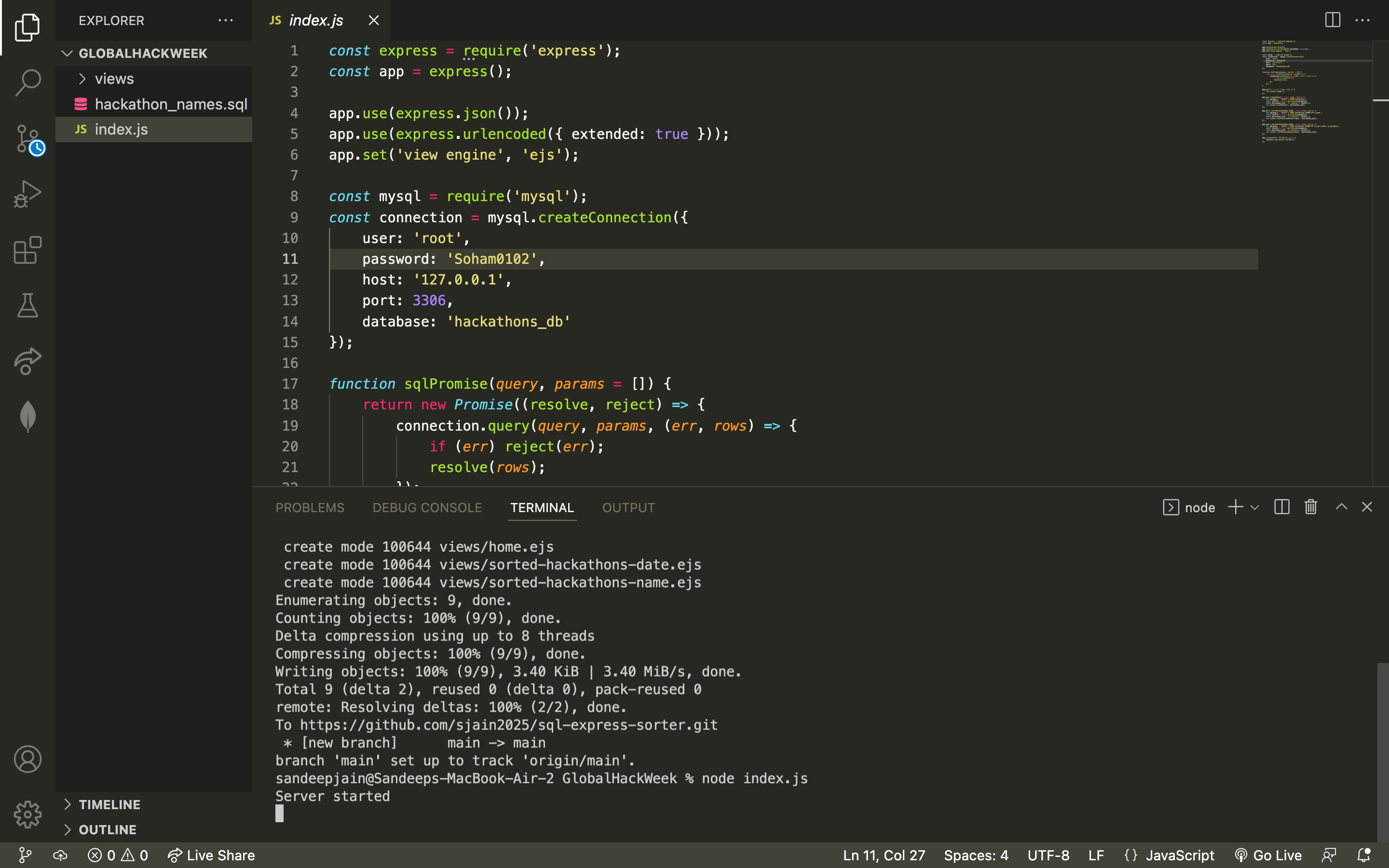The image size is (1389, 868).
Task: Open Run and Debug view
Action: pyautogui.click(x=27, y=194)
